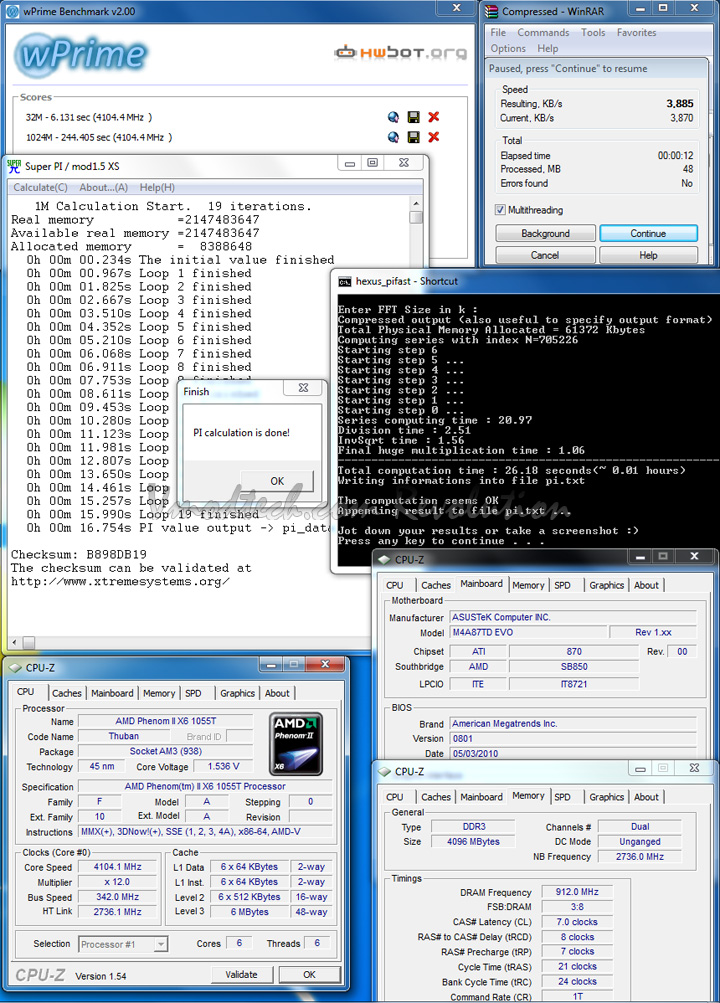Click the globe icon for 1024M score
This screenshot has width=720, height=1003.
coord(393,137)
